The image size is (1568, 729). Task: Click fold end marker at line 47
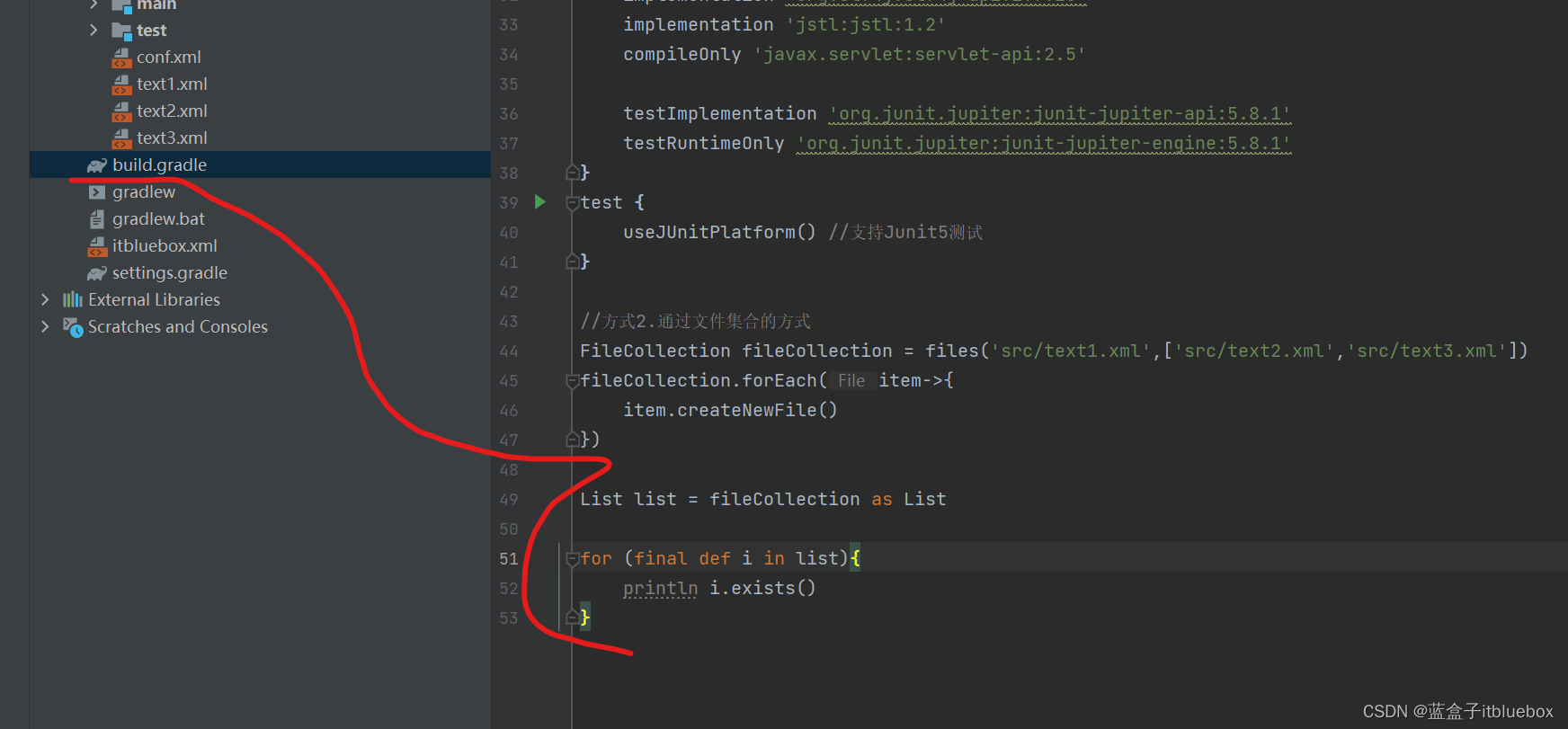(x=572, y=439)
